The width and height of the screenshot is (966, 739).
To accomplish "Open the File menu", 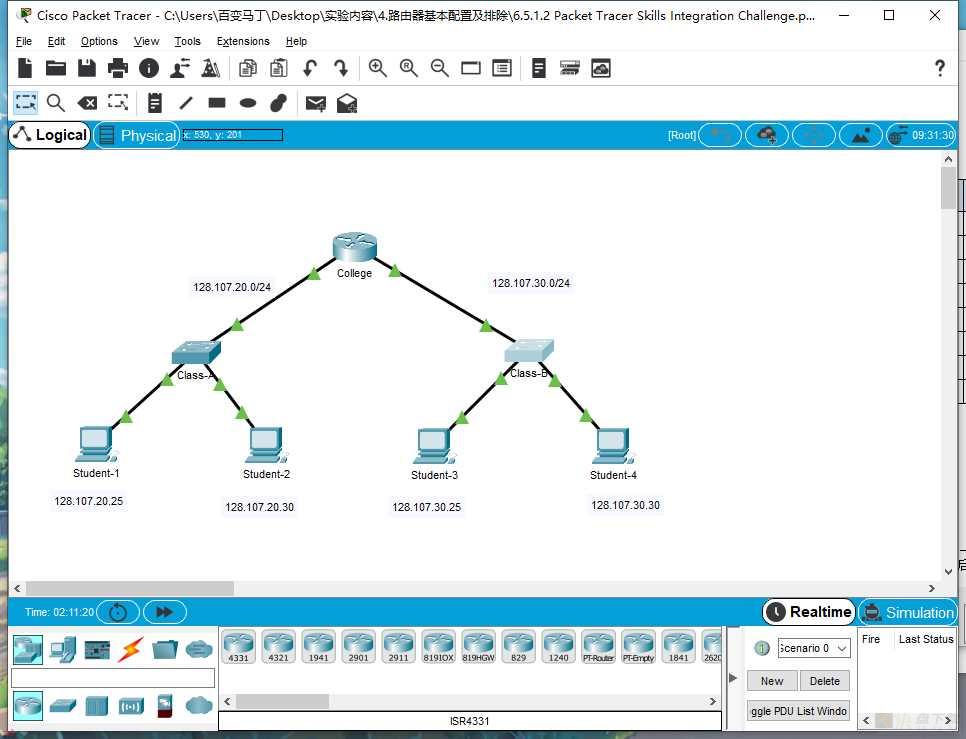I will tap(24, 41).
